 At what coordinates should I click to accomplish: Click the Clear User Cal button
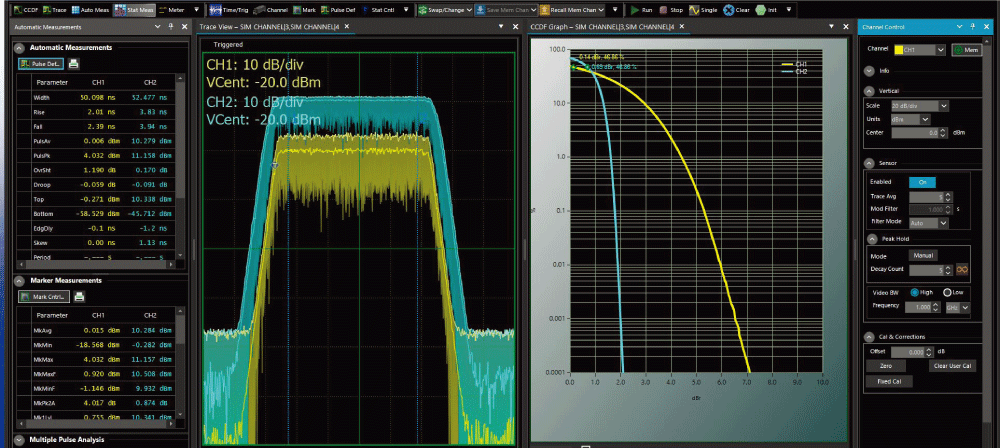click(952, 366)
